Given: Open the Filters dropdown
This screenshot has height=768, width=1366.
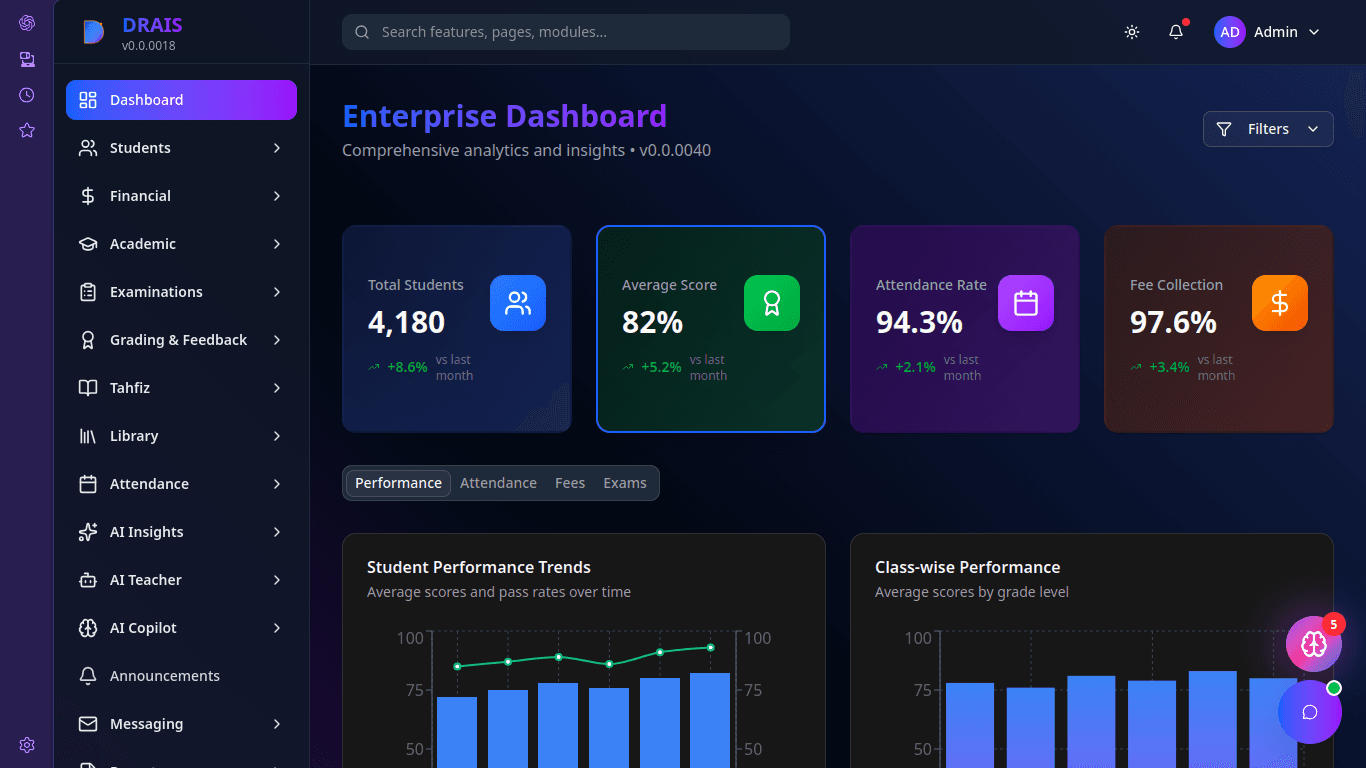Looking at the screenshot, I should [x=1267, y=129].
